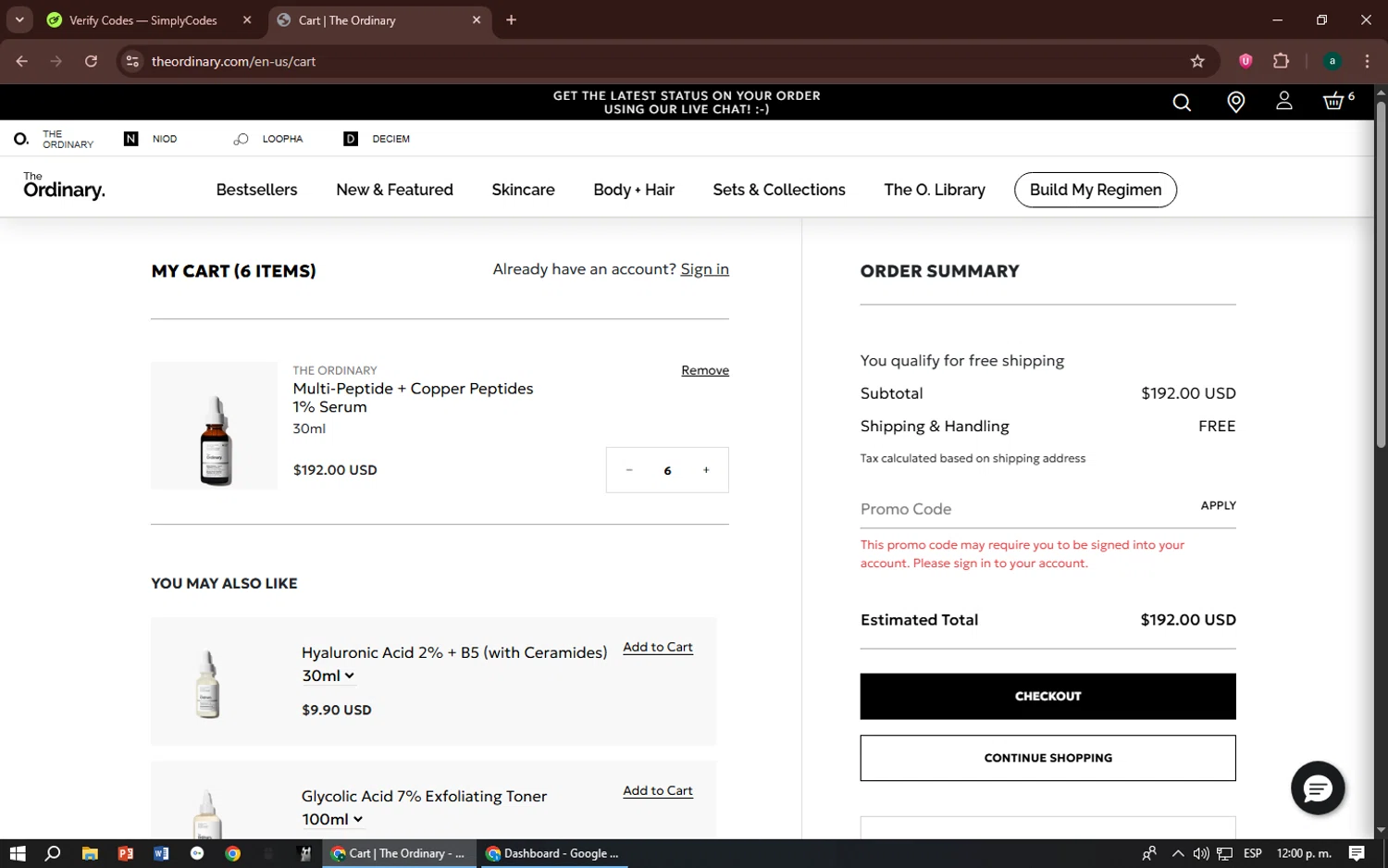The width and height of the screenshot is (1388, 868).
Task: Open the Bestsellers menu
Action: [x=256, y=190]
